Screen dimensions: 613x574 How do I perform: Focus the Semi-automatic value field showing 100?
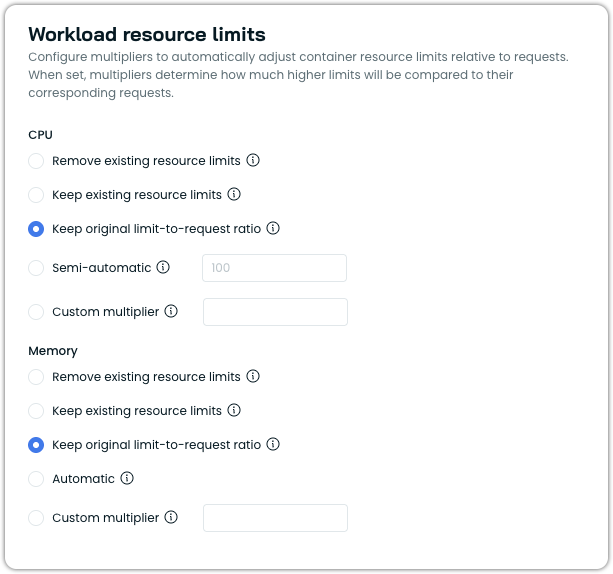[274, 268]
